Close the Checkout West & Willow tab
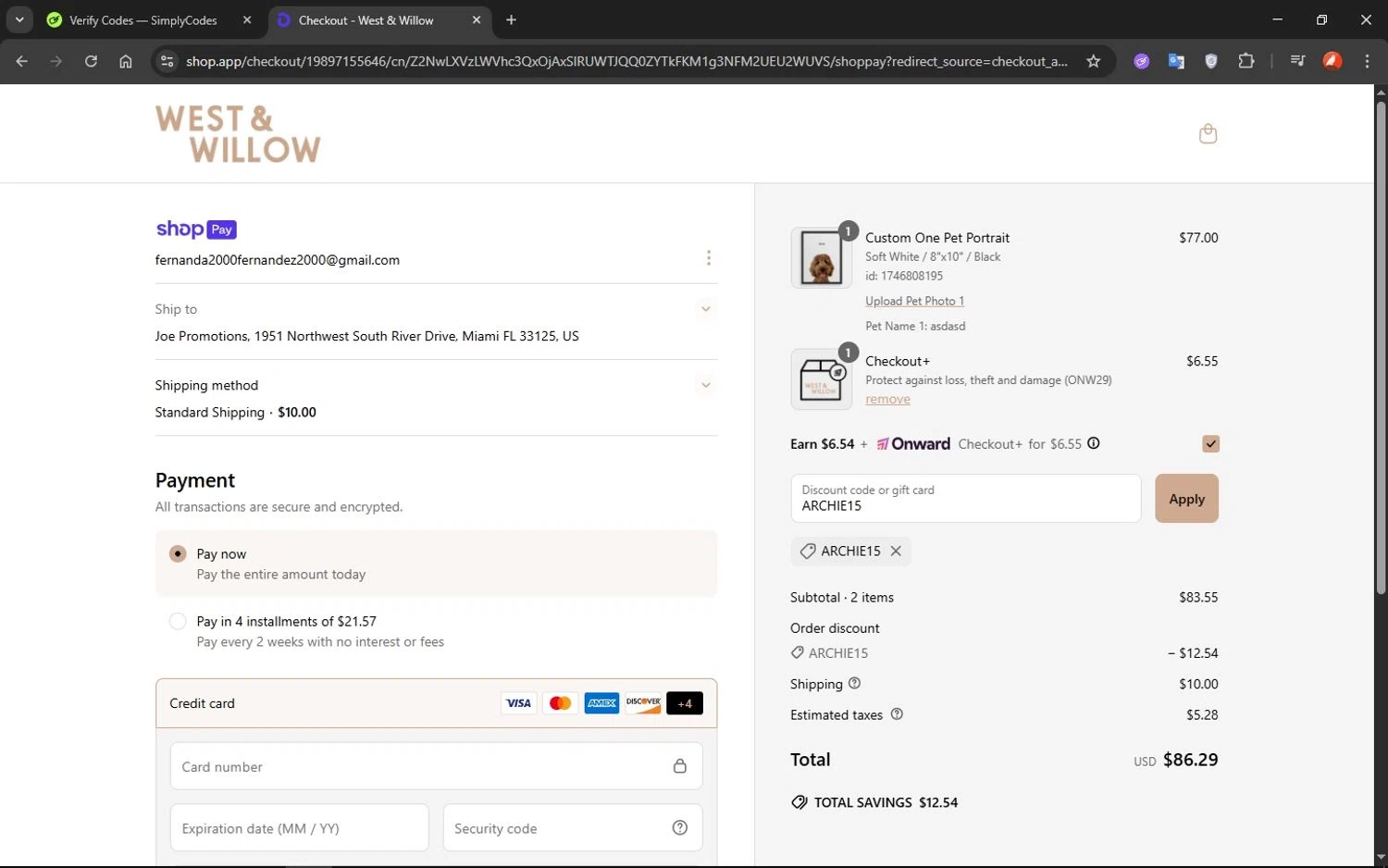Viewport: 1388px width, 868px height. [x=477, y=20]
